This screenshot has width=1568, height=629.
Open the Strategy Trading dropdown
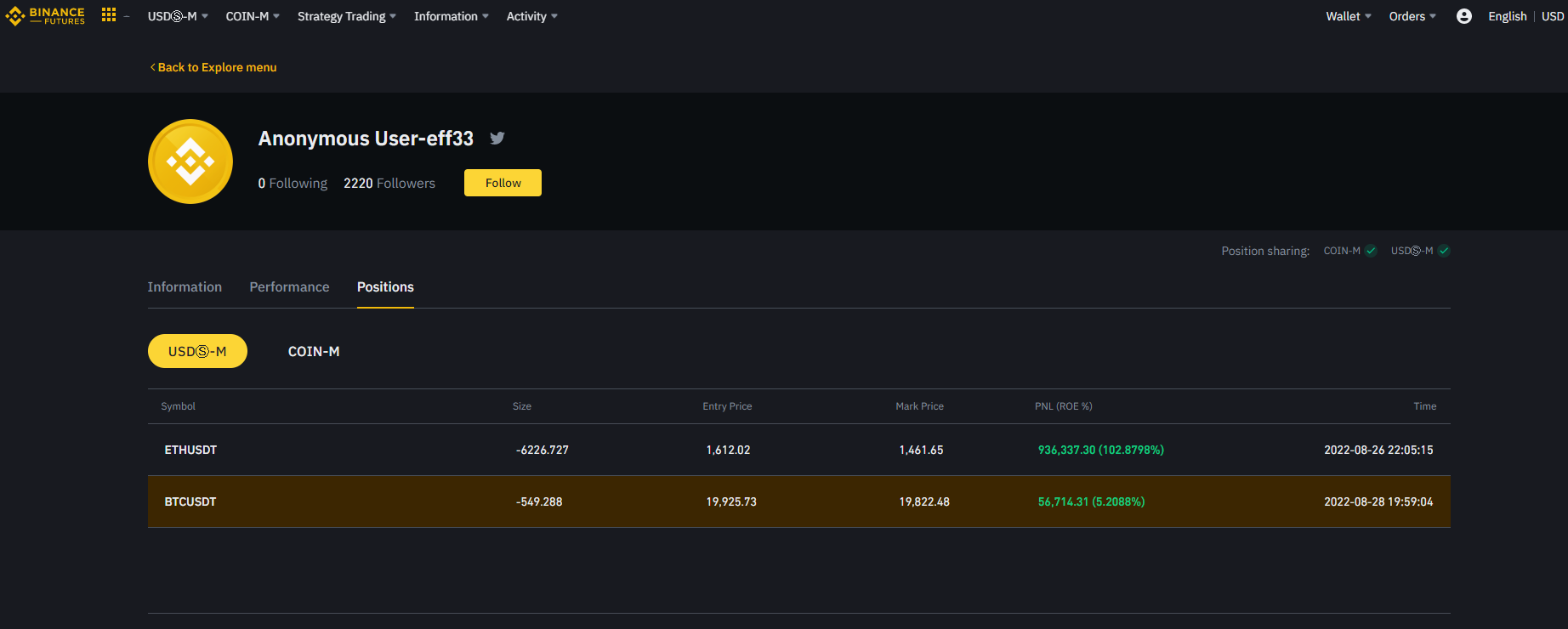click(347, 16)
